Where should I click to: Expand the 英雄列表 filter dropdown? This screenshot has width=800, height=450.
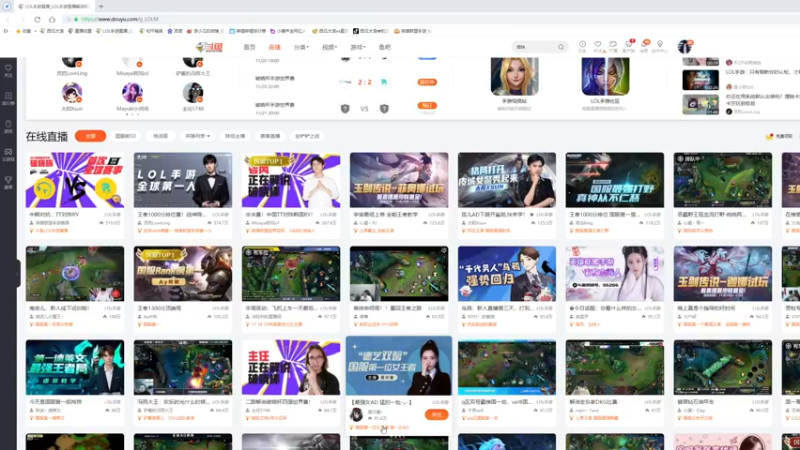point(197,136)
